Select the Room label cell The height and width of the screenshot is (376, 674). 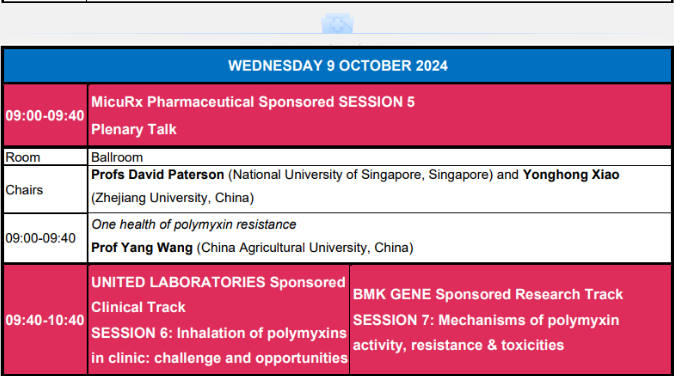pos(46,157)
